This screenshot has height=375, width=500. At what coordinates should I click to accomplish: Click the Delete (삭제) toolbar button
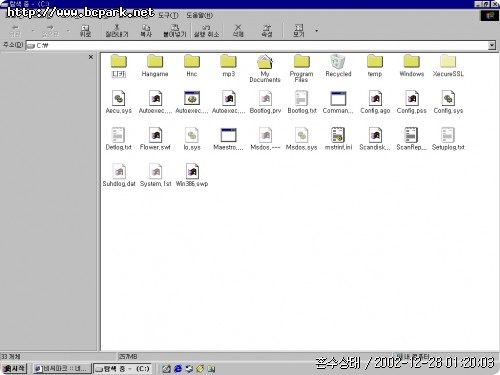tap(238, 31)
